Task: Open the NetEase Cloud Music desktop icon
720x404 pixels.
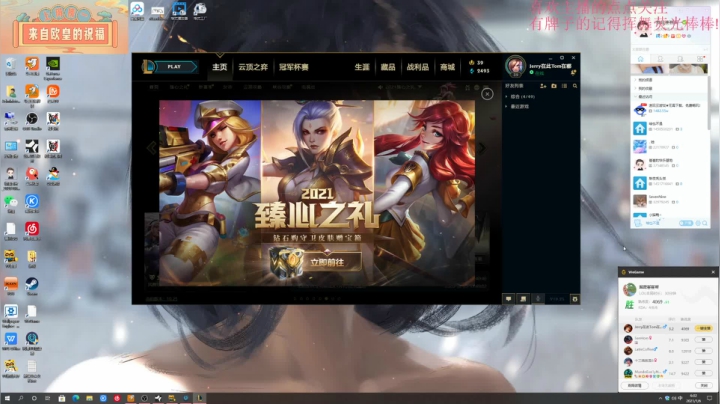Action: (x=32, y=231)
